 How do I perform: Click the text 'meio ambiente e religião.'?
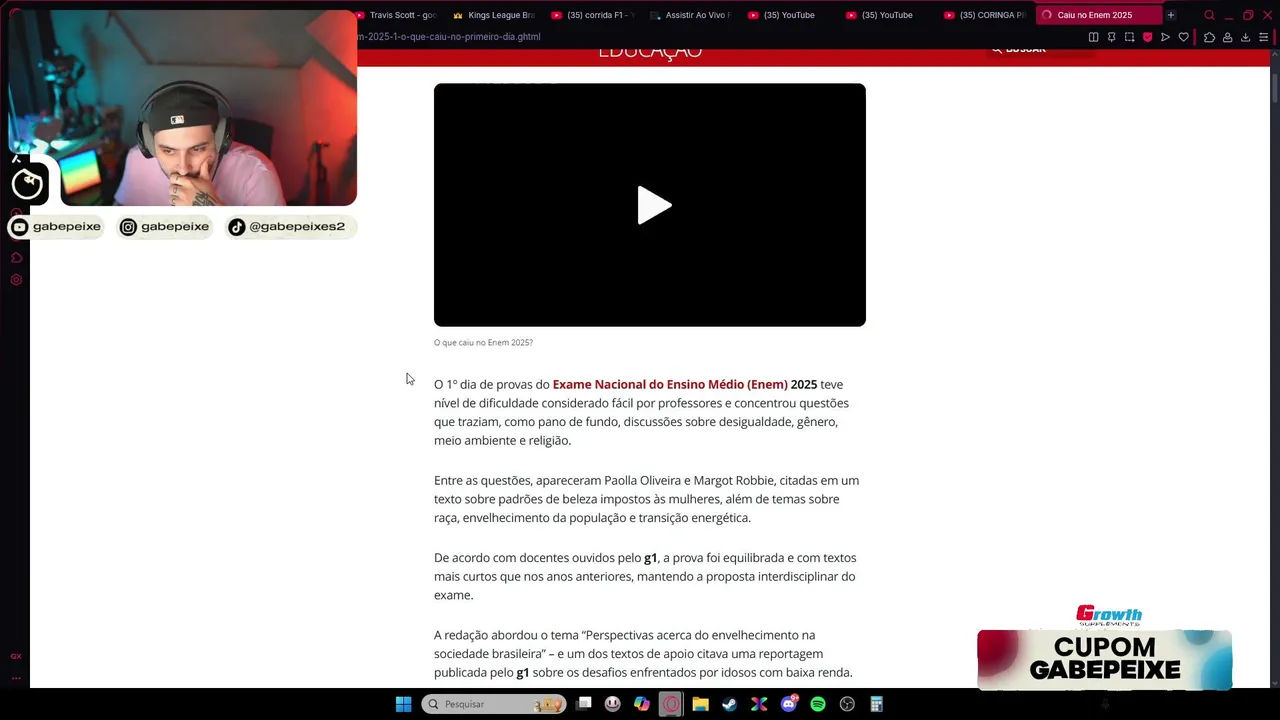tap(502, 440)
